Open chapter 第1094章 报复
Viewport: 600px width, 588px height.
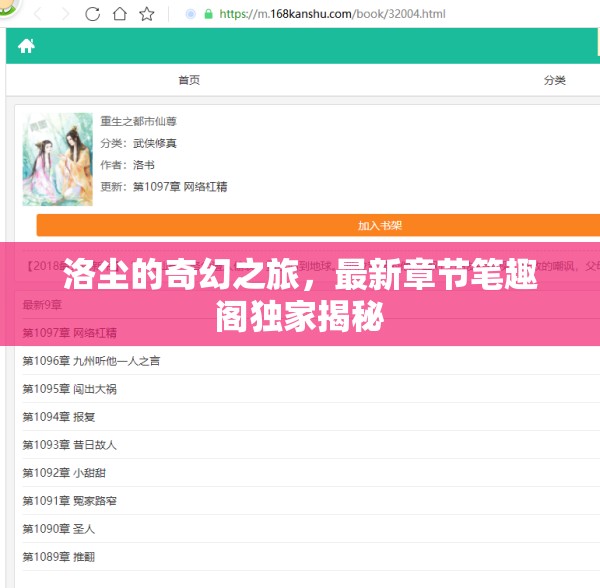59,417
